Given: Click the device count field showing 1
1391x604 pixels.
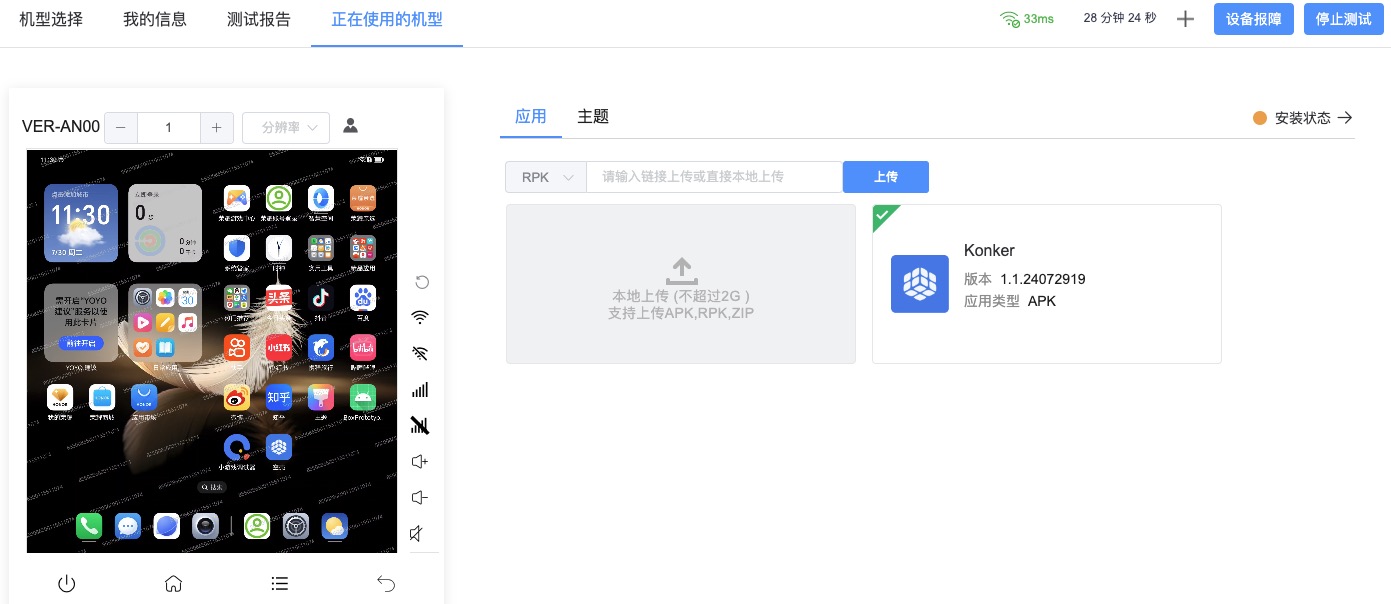Looking at the screenshot, I should tap(169, 127).
